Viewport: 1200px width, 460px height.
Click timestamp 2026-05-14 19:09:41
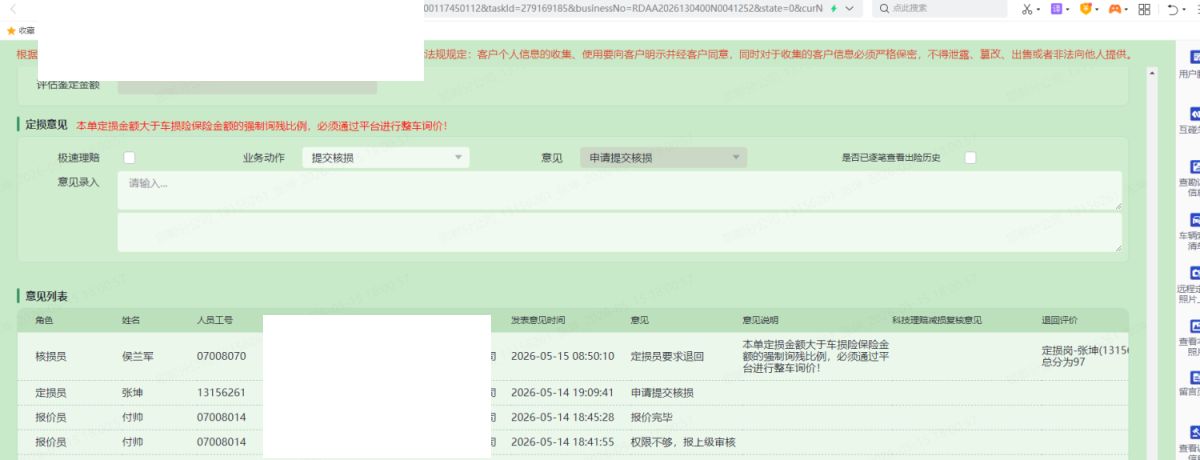[562, 393]
